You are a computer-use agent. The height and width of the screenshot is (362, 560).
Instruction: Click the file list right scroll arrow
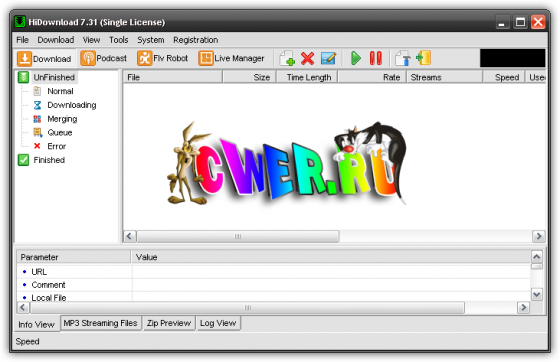539,236
